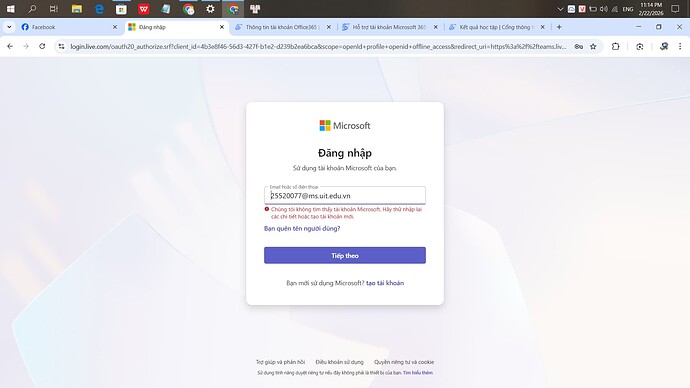This screenshot has height=388, width=690.
Task: Open Microsoft Store taskbar icon
Action: (121, 9)
